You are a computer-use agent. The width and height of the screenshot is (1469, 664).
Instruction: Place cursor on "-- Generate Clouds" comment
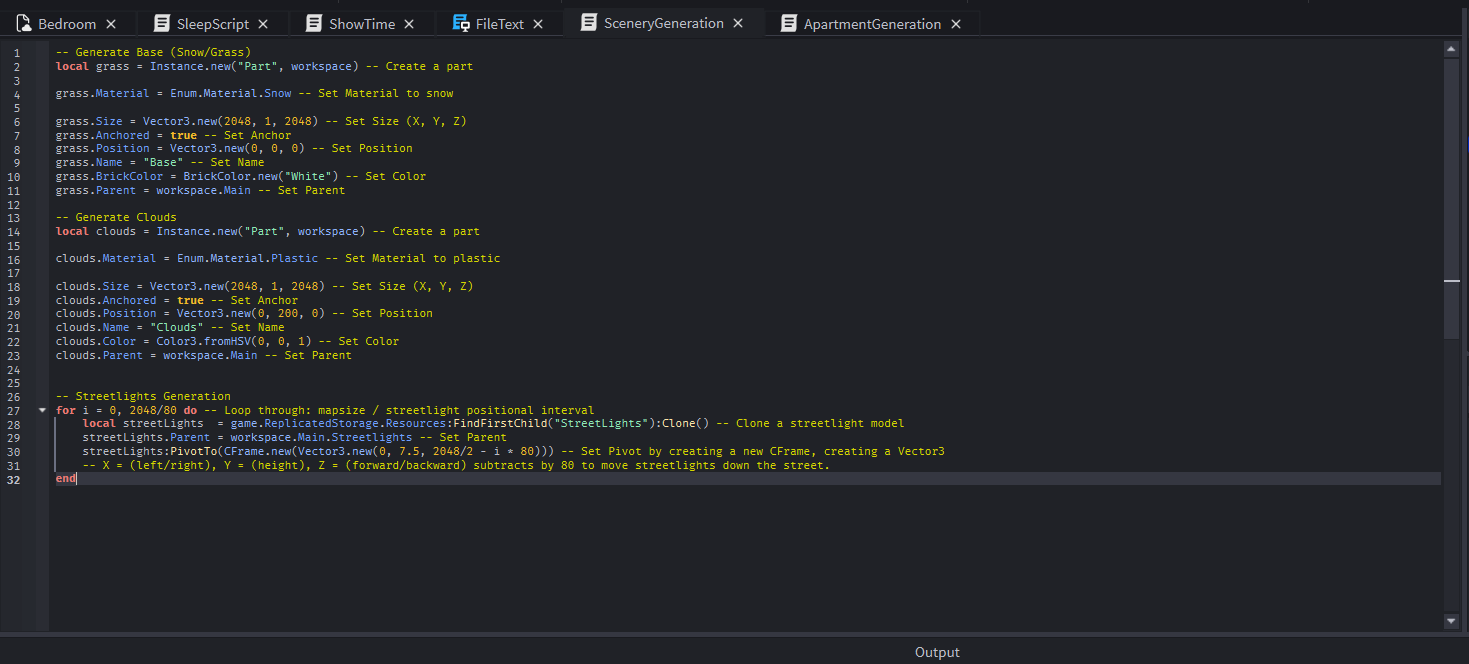pyautogui.click(x=116, y=217)
